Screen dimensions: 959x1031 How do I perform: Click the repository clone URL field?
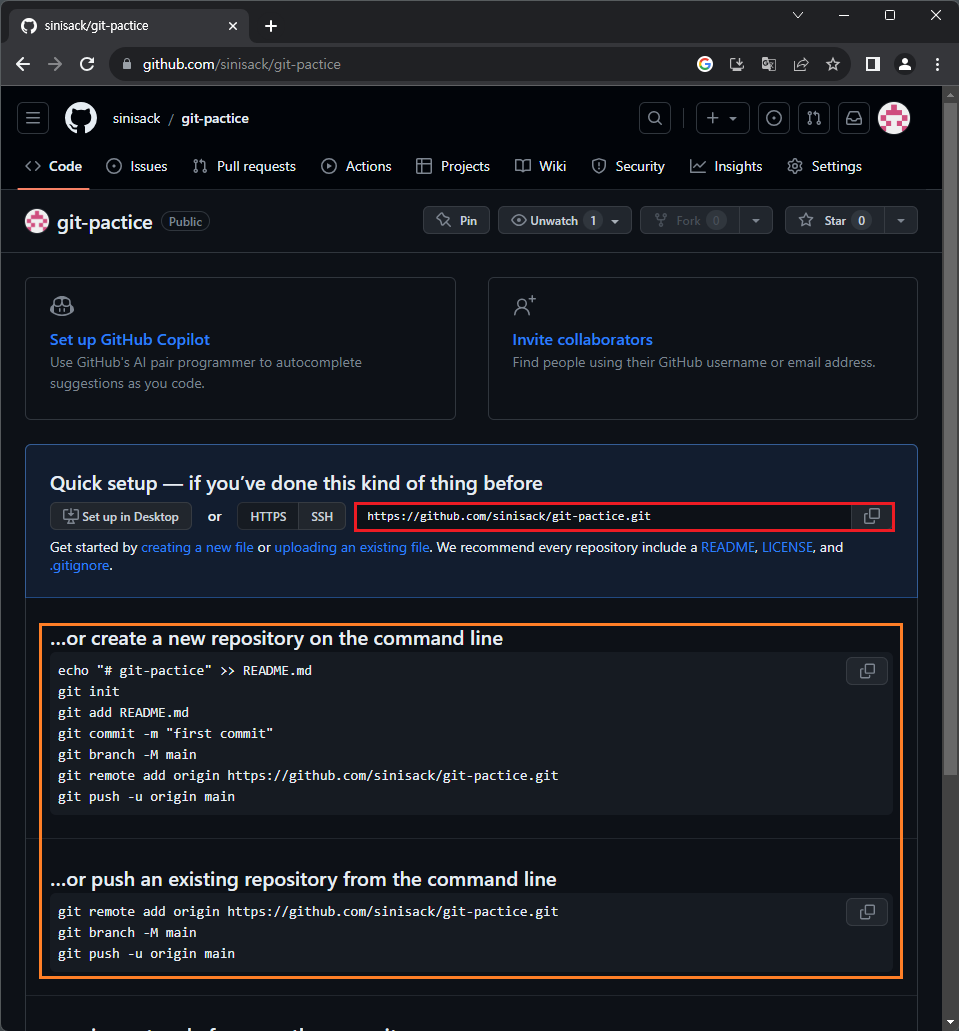point(604,516)
